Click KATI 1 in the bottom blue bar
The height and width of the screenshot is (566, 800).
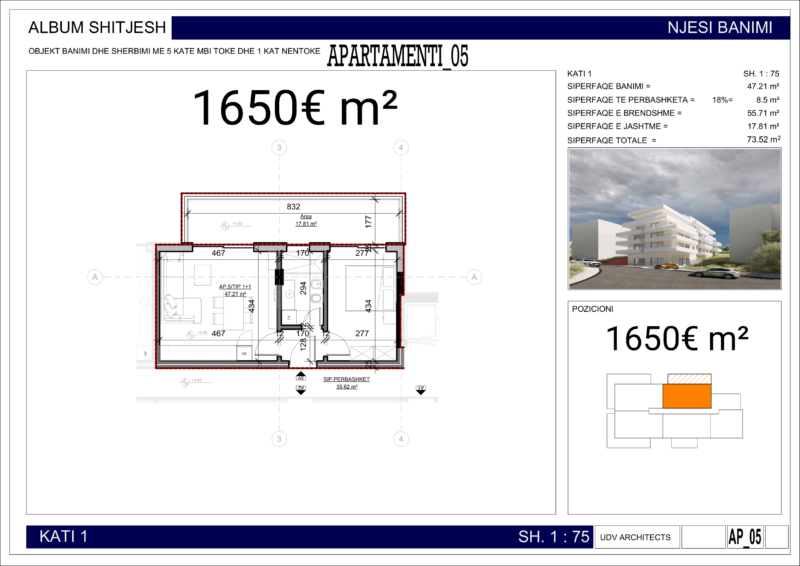click(x=63, y=536)
